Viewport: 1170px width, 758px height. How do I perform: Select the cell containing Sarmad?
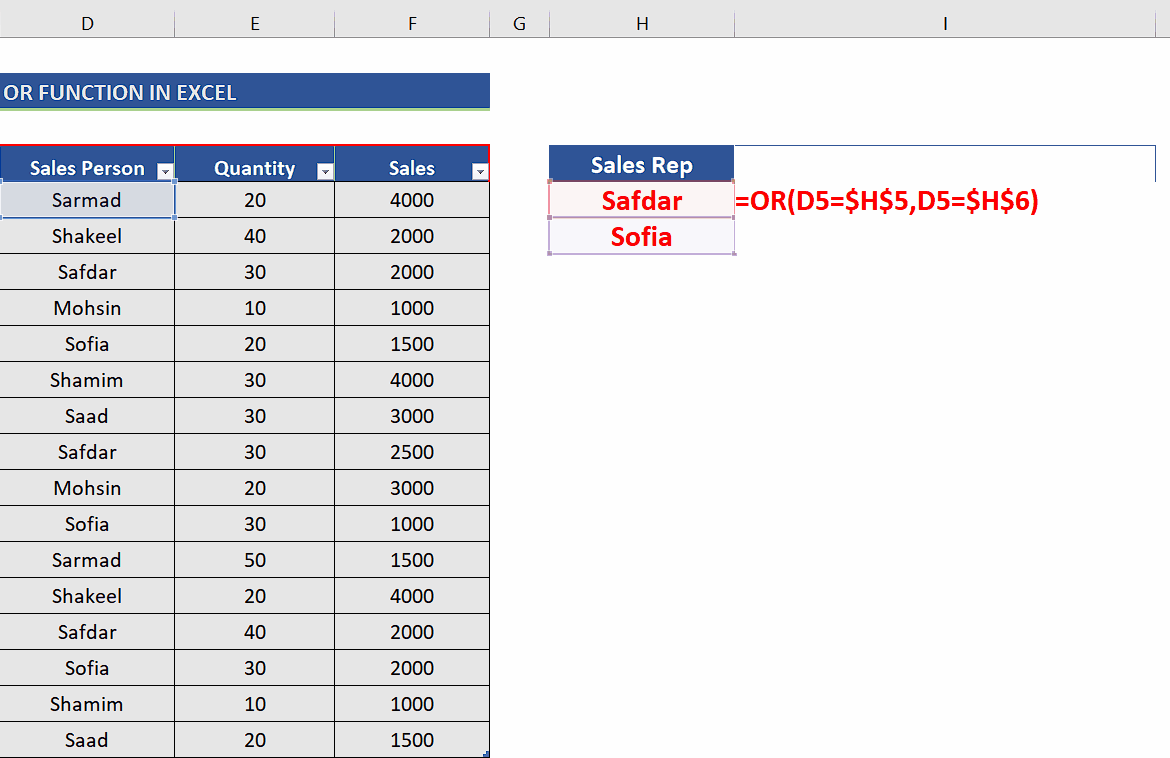87,200
